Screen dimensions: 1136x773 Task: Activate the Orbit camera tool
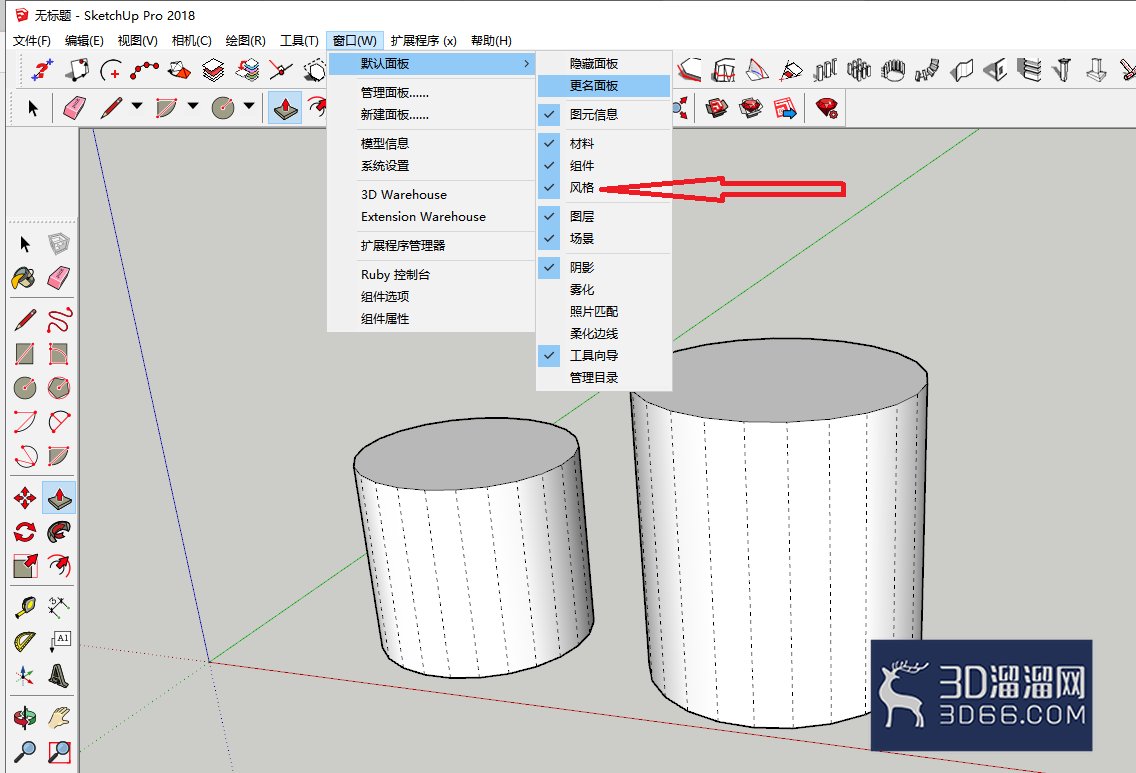click(x=25, y=717)
